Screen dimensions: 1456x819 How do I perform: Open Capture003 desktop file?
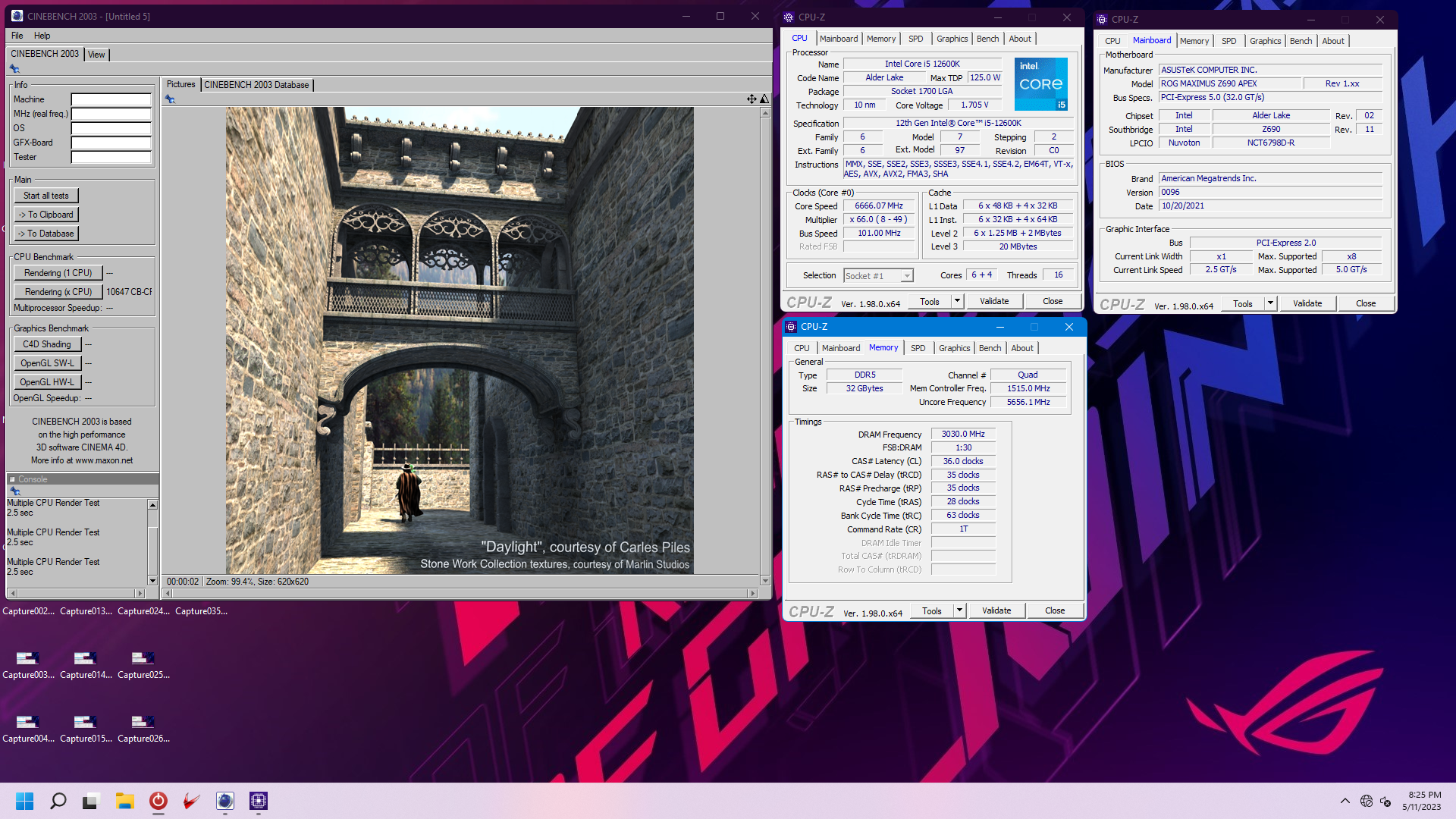(28, 663)
